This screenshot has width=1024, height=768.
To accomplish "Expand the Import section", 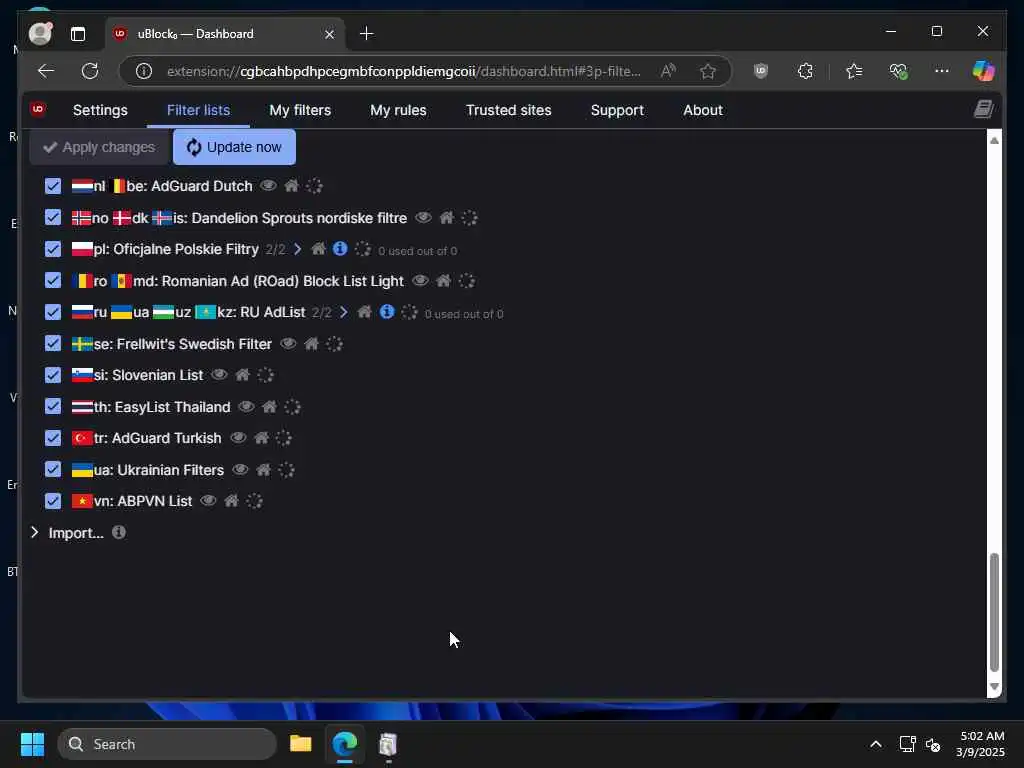I will 35,532.
